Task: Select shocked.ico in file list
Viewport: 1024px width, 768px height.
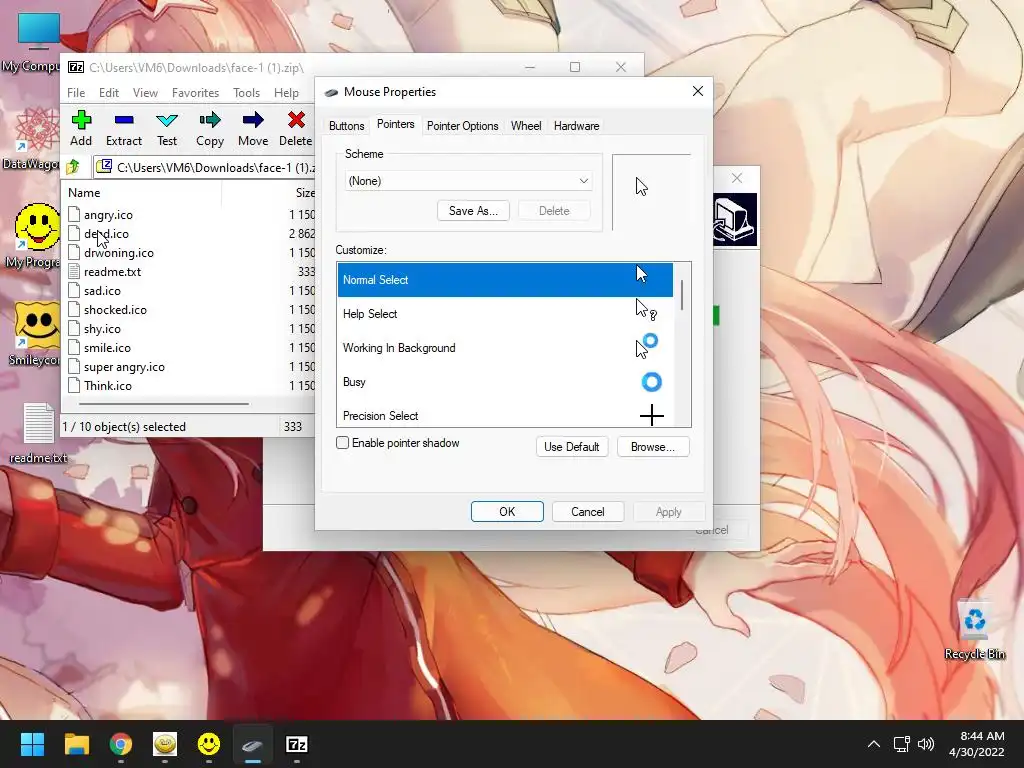Action: point(115,310)
